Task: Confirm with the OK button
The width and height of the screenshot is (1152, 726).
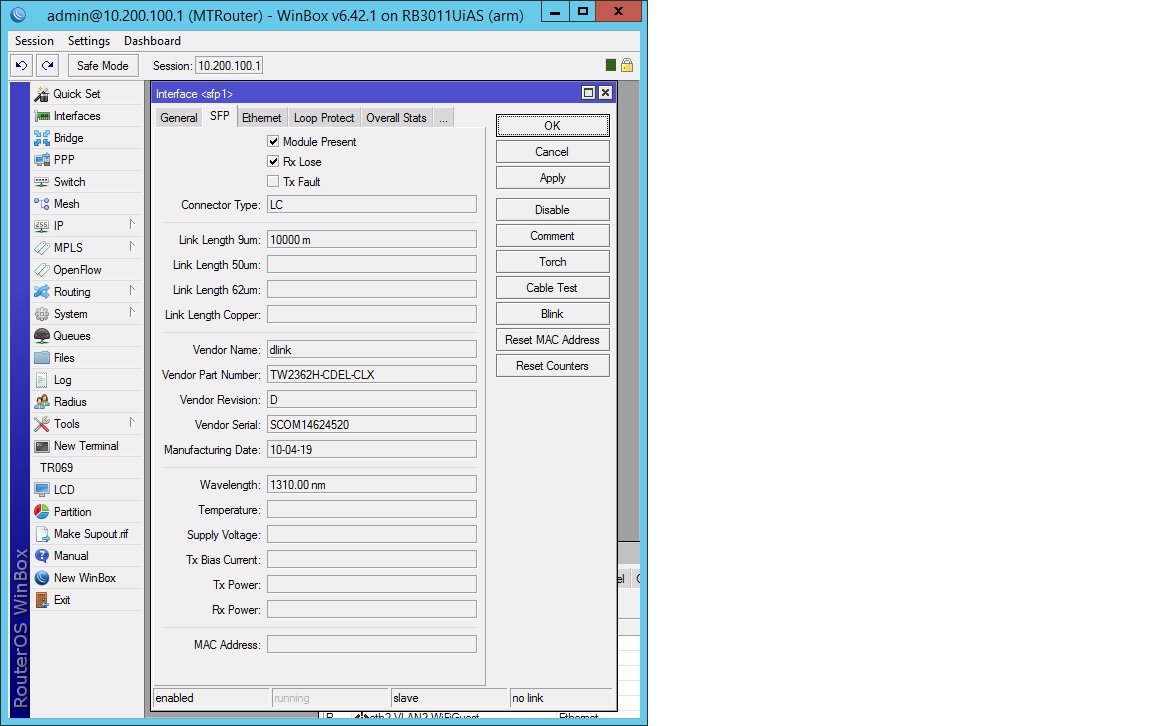Action: click(552, 126)
